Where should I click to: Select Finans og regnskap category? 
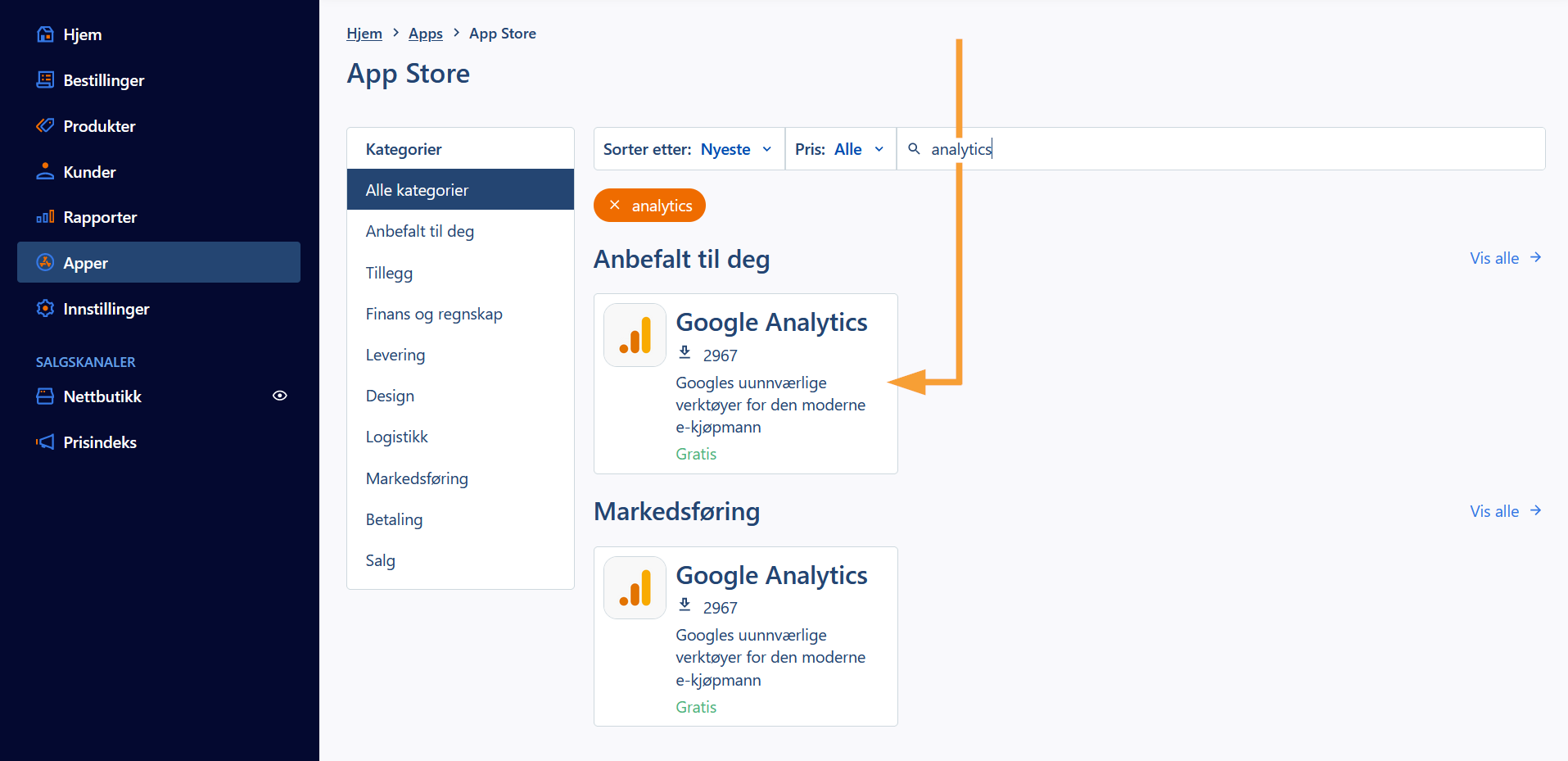[460, 314]
